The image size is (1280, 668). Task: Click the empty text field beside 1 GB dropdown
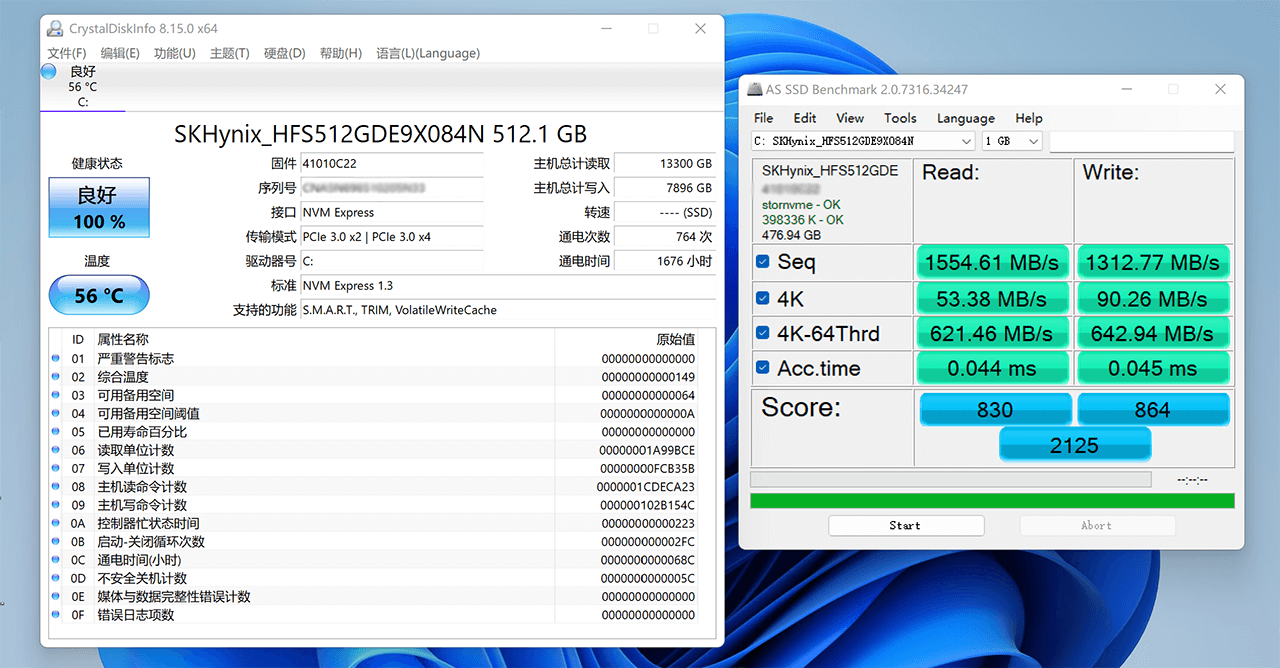1142,141
